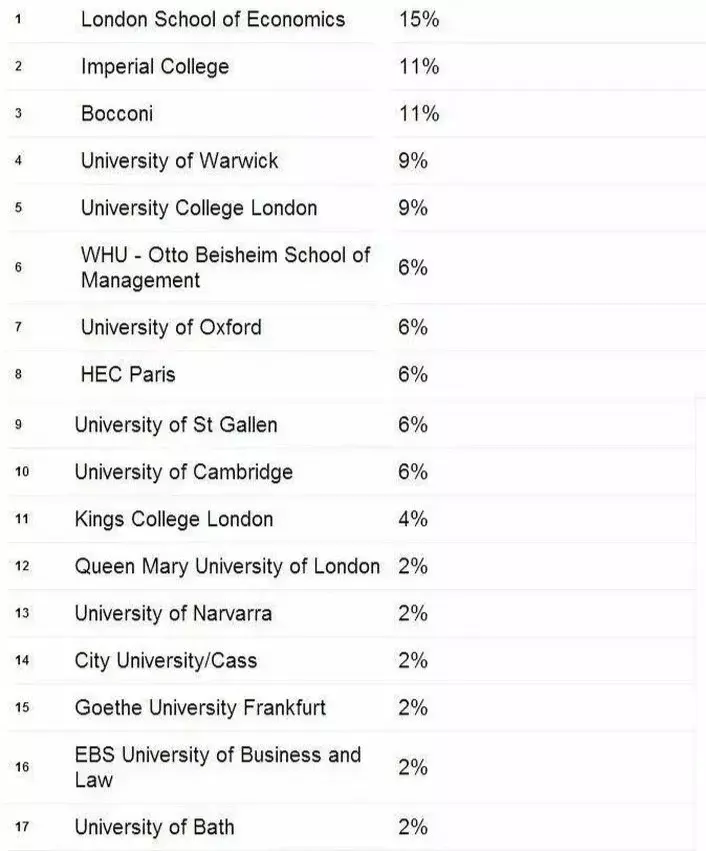Click Goethe University Frankfurt name

(200, 708)
